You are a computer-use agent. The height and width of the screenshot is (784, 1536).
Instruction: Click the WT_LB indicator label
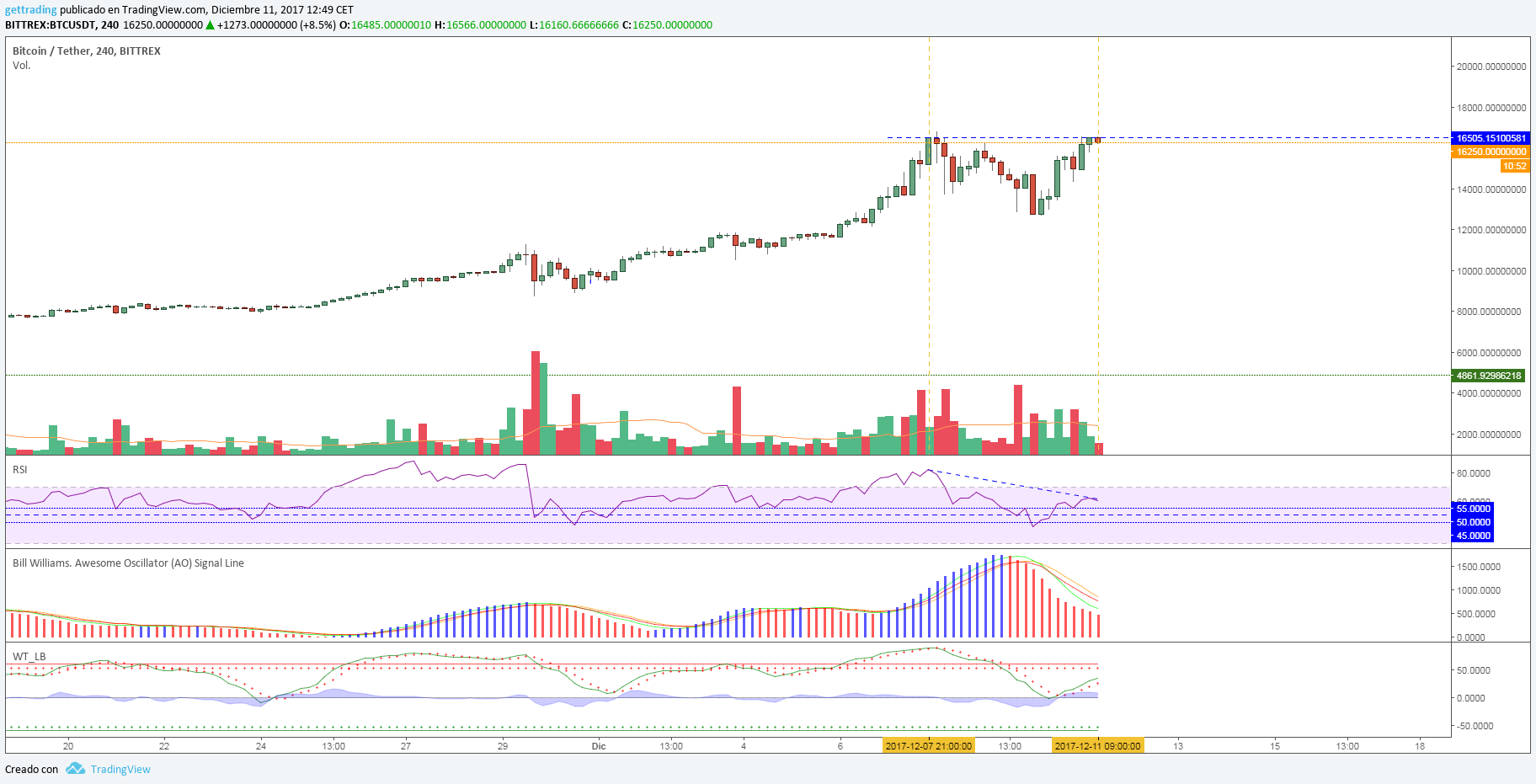click(x=29, y=657)
